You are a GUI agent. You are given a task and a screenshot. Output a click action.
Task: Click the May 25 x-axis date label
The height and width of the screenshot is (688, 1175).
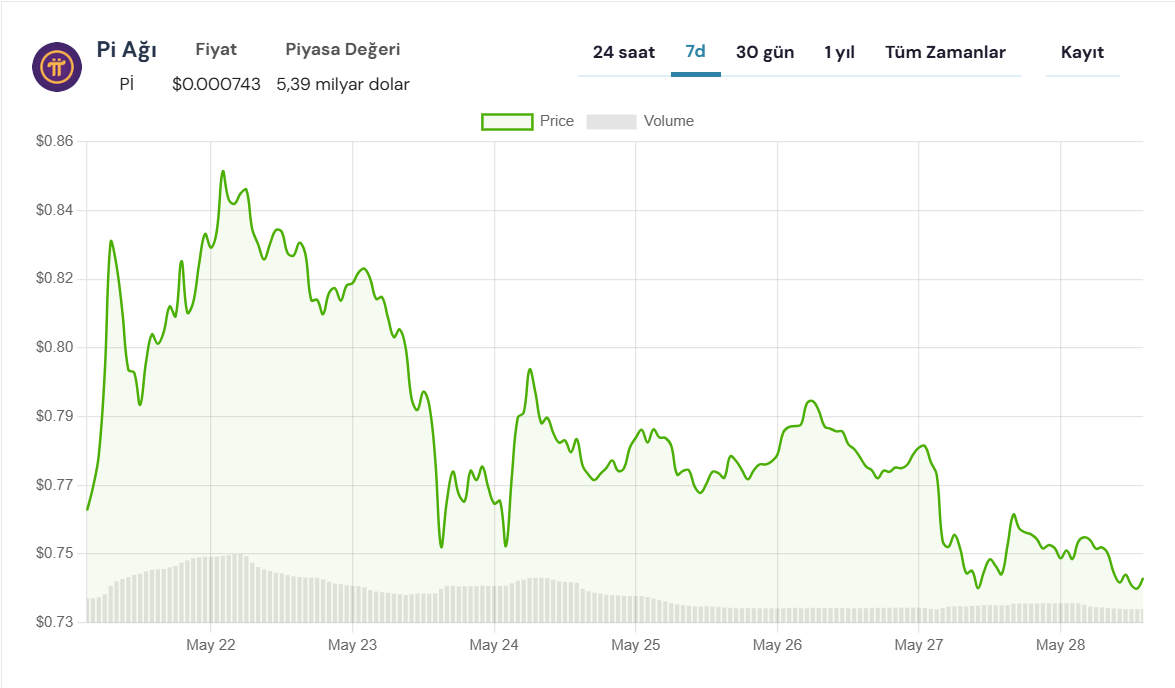tap(635, 645)
